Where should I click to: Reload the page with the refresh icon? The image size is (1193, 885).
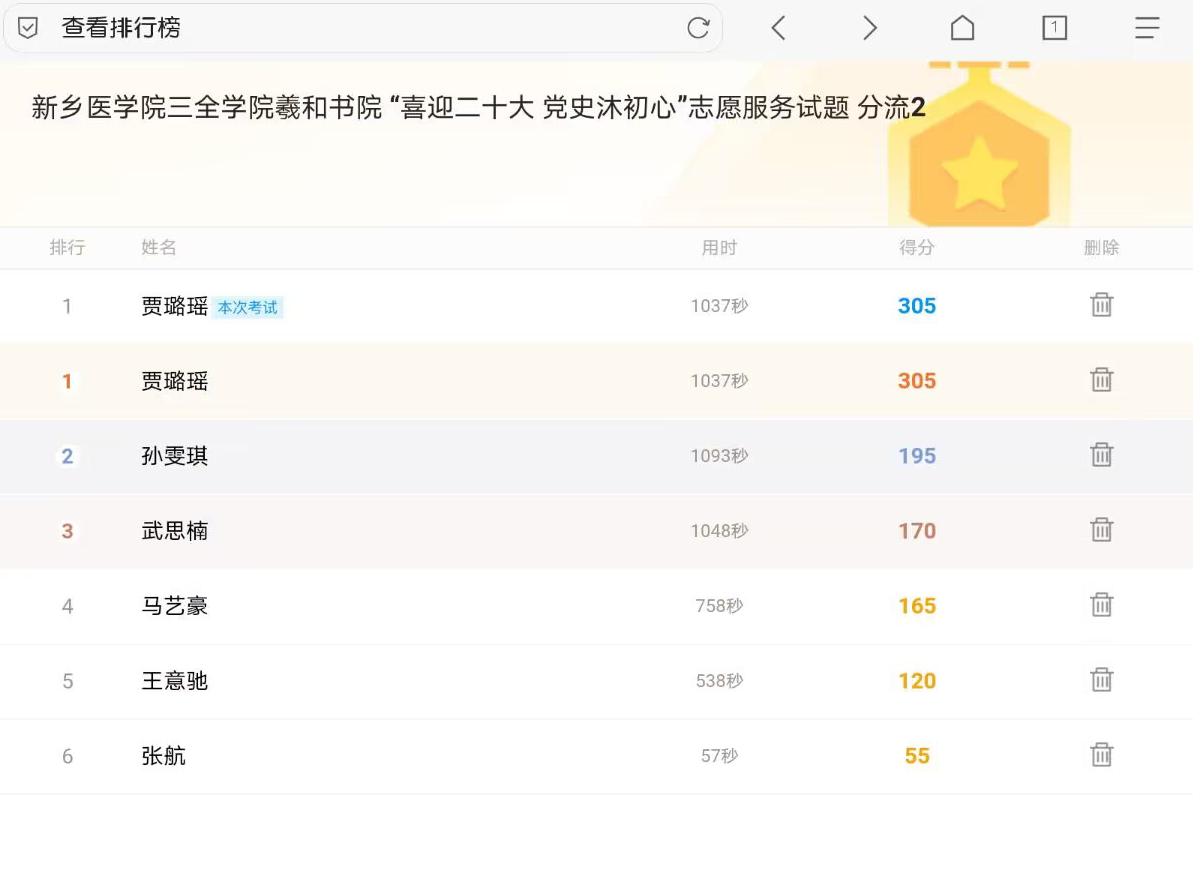(698, 28)
